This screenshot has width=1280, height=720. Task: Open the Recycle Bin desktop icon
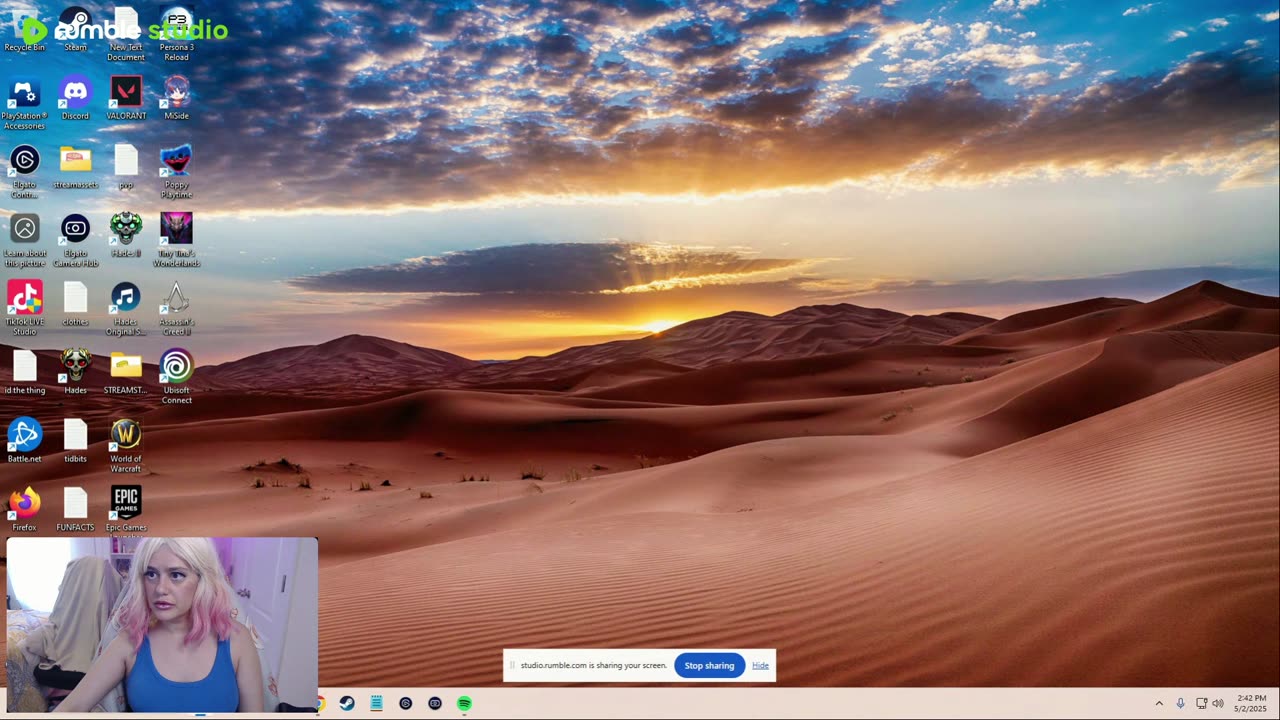coord(24,29)
